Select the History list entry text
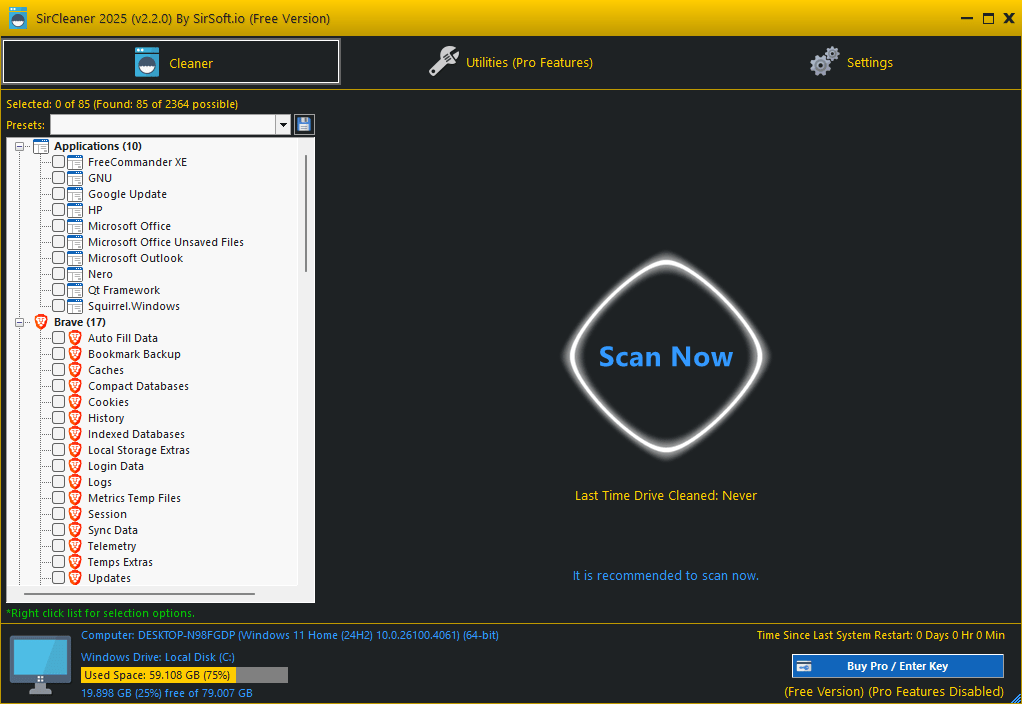The image size is (1022, 704). (106, 418)
